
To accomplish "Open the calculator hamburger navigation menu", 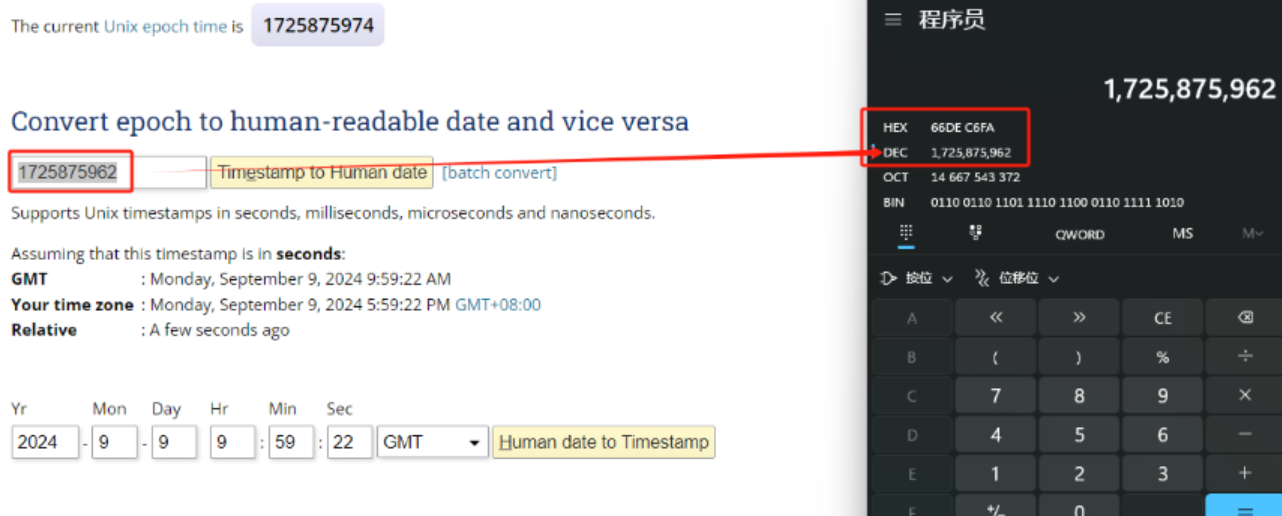I will tap(893, 20).
